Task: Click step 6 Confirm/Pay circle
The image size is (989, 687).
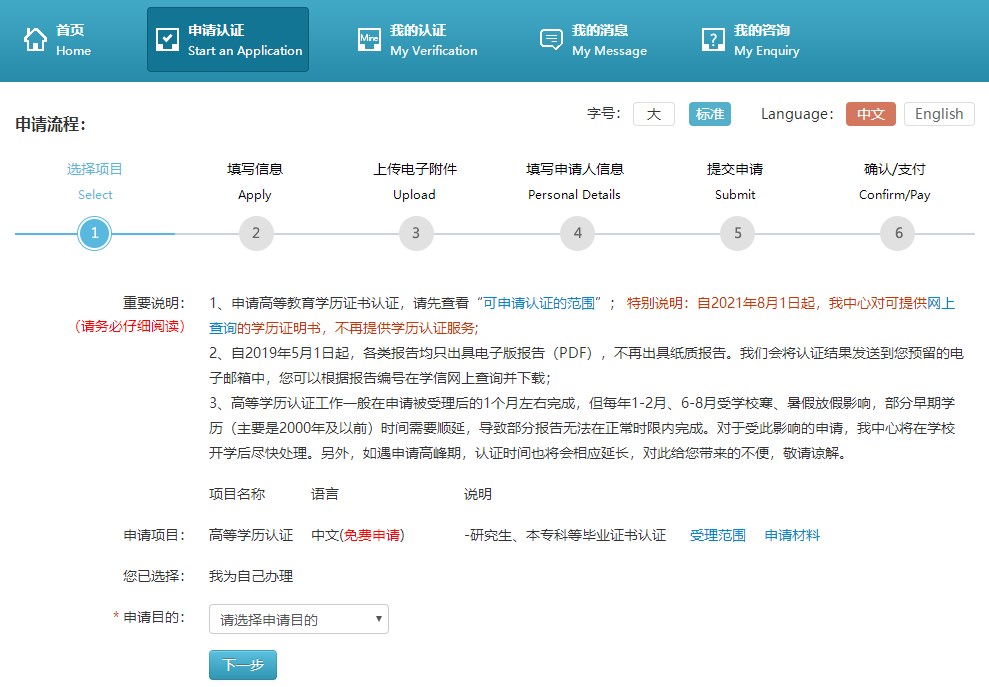Action: coord(898,234)
